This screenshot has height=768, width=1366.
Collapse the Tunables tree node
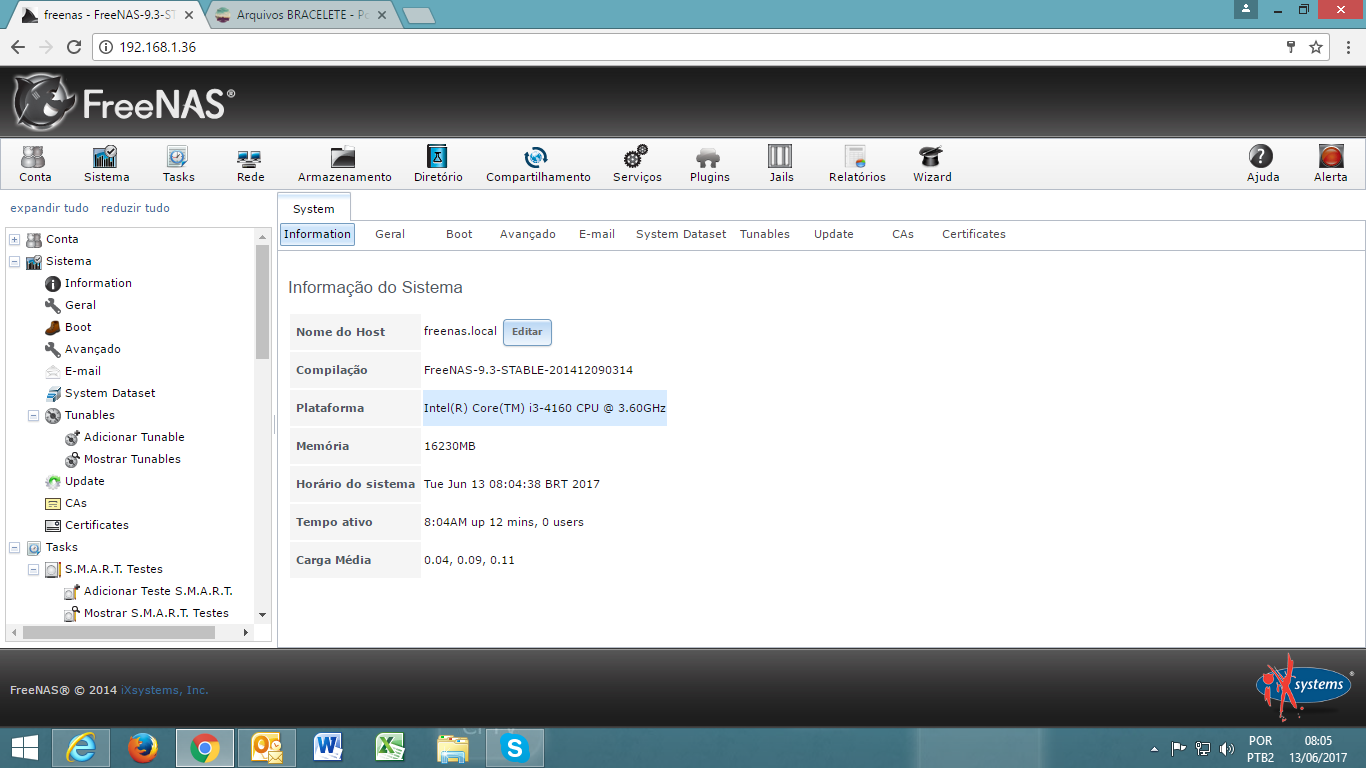coord(34,416)
